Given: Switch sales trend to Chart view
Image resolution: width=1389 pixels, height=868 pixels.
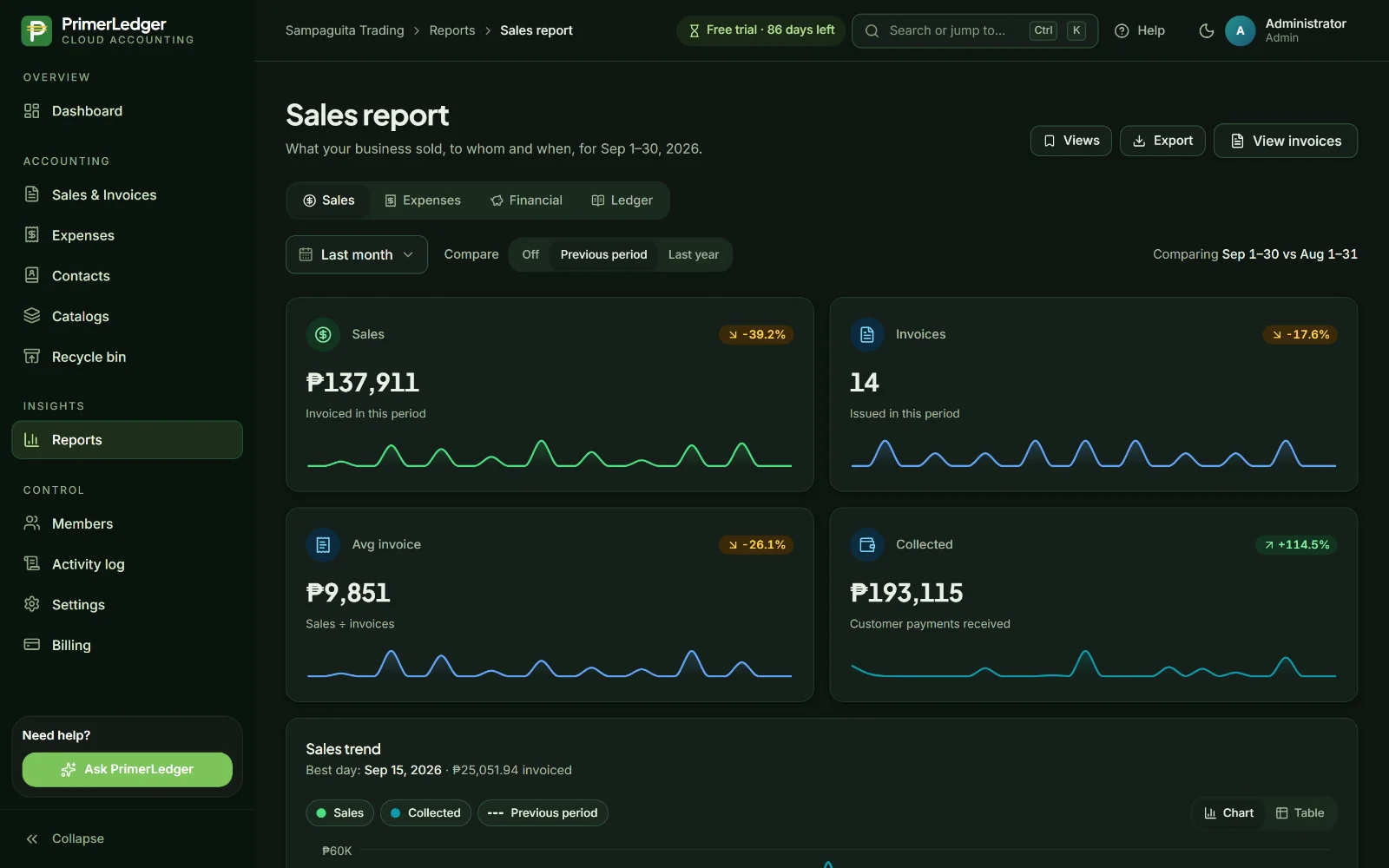Looking at the screenshot, I should (x=1228, y=813).
